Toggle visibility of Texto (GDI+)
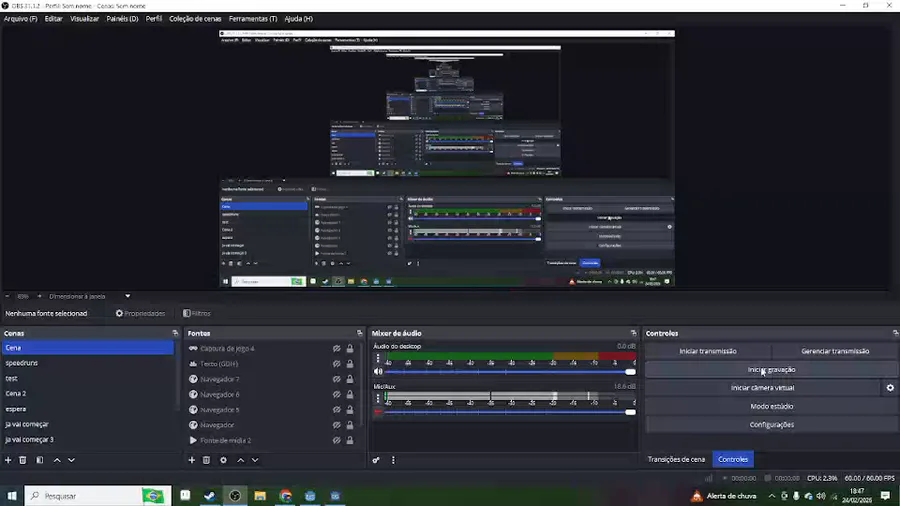 (336, 364)
